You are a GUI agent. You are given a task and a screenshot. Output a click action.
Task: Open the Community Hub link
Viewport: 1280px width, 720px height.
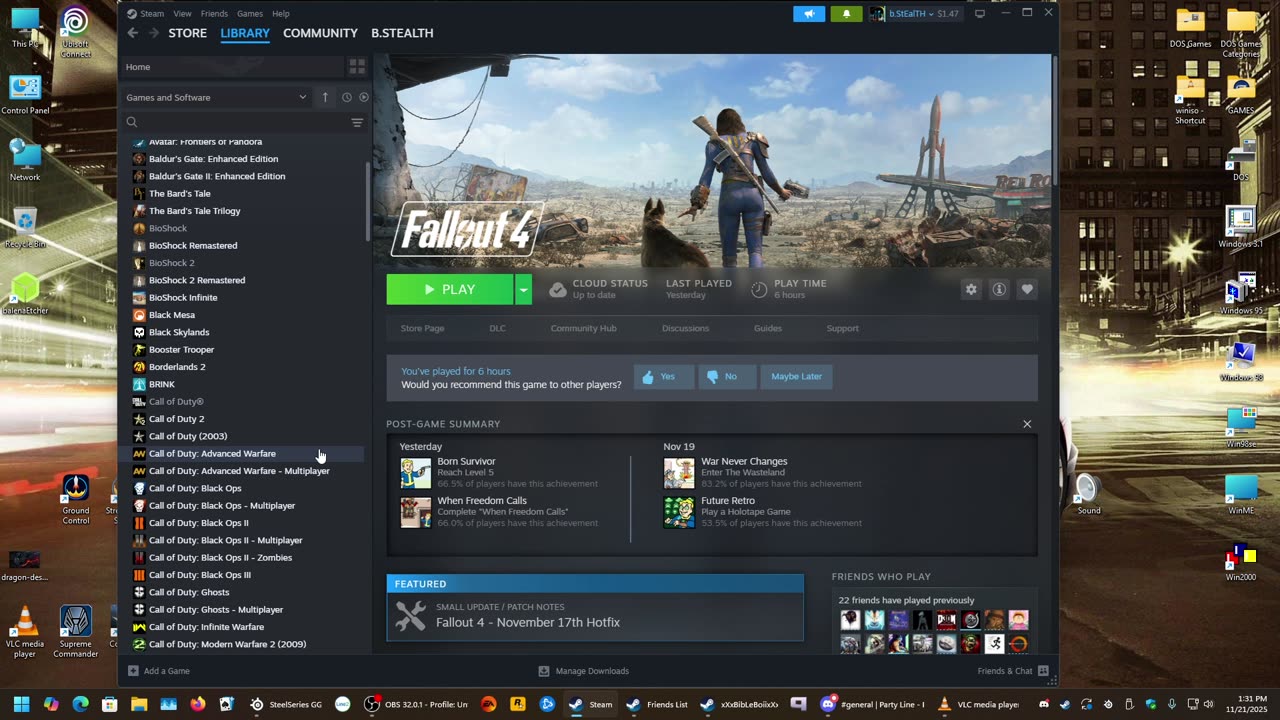point(583,328)
